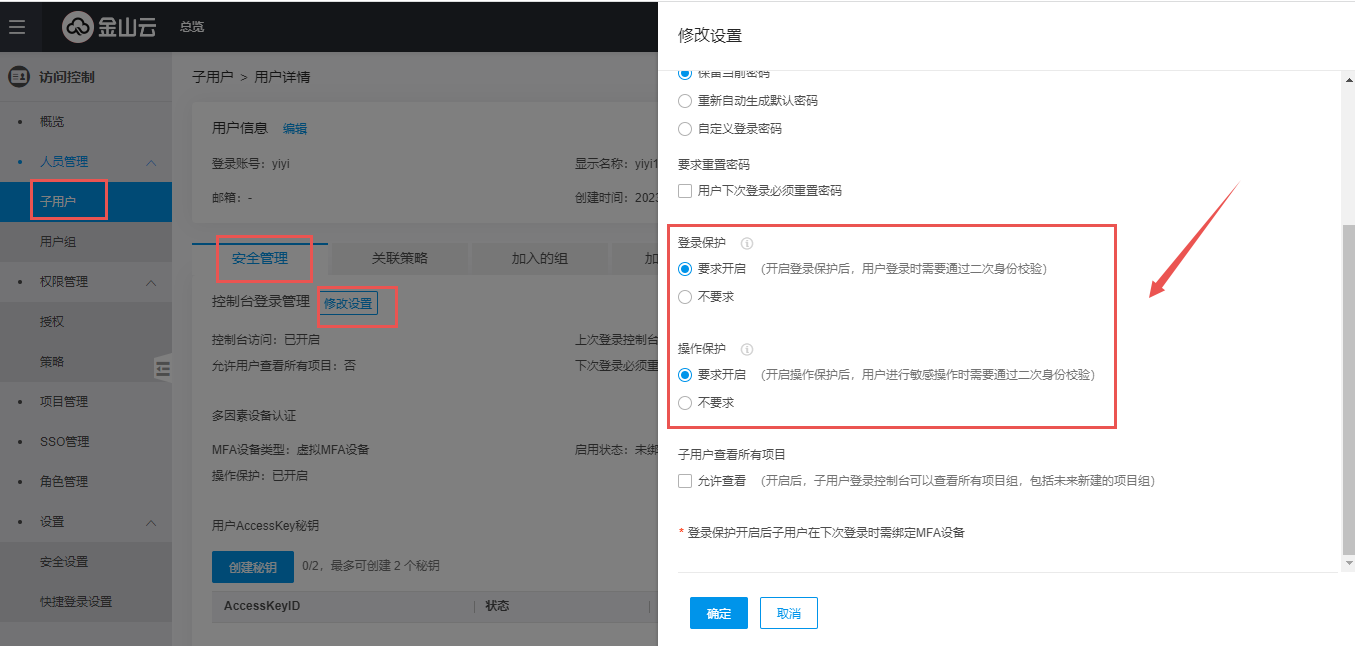Click the info icon beside 登录保护
The height and width of the screenshot is (646, 1355).
click(x=746, y=243)
